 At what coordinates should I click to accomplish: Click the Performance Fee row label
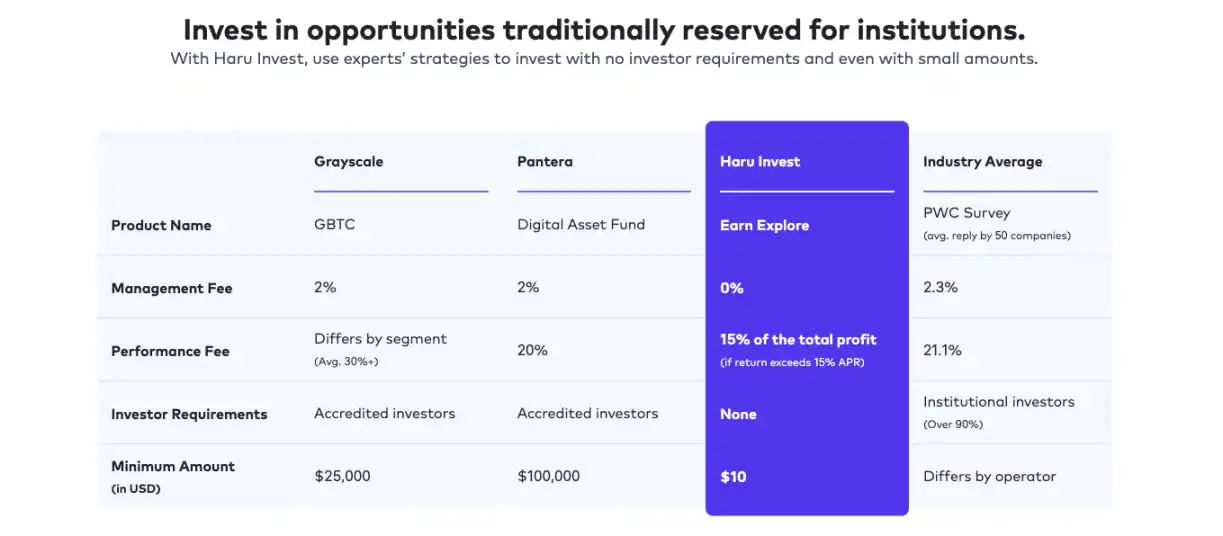click(170, 352)
